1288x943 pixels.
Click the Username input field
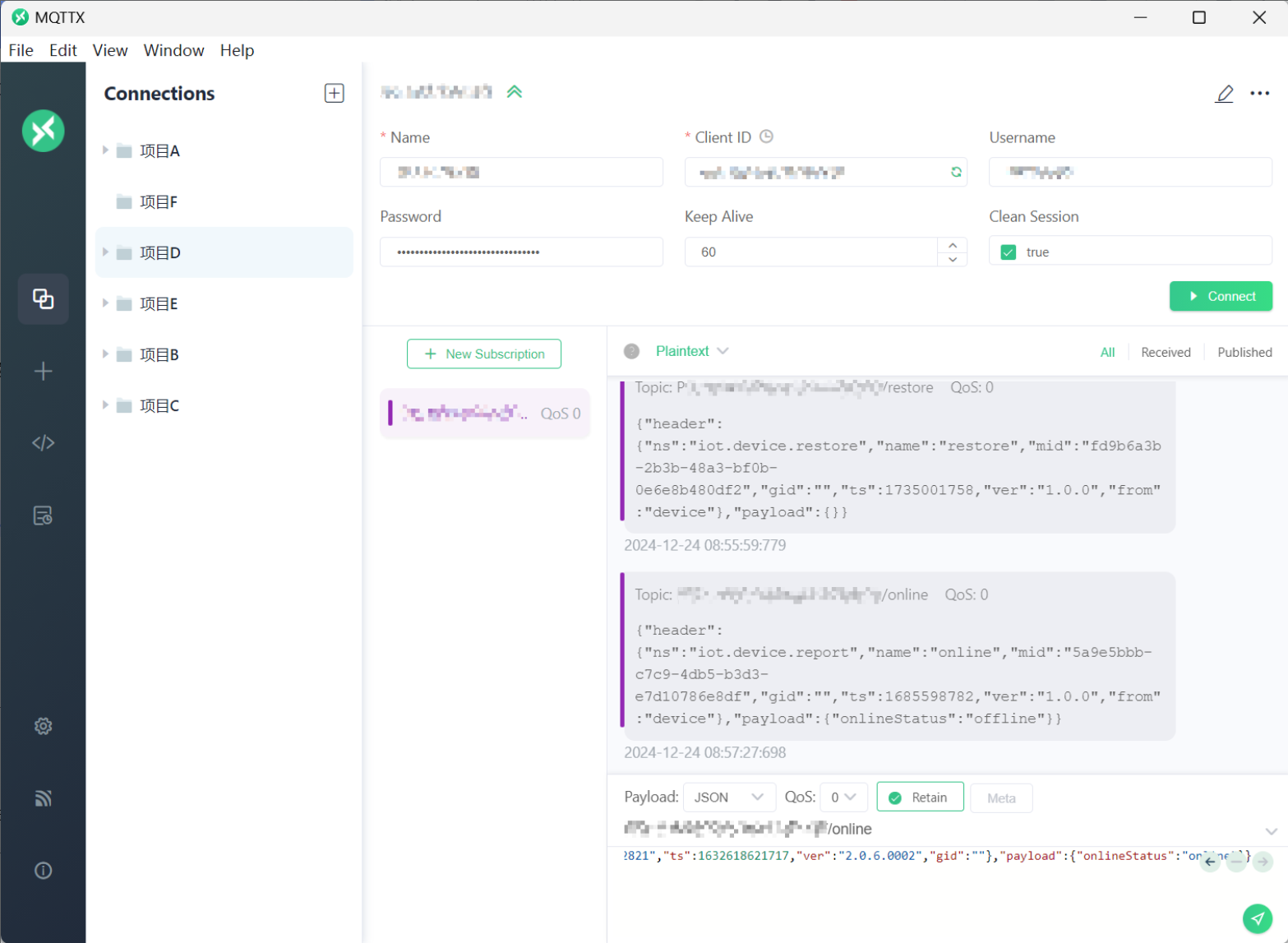pos(1130,172)
